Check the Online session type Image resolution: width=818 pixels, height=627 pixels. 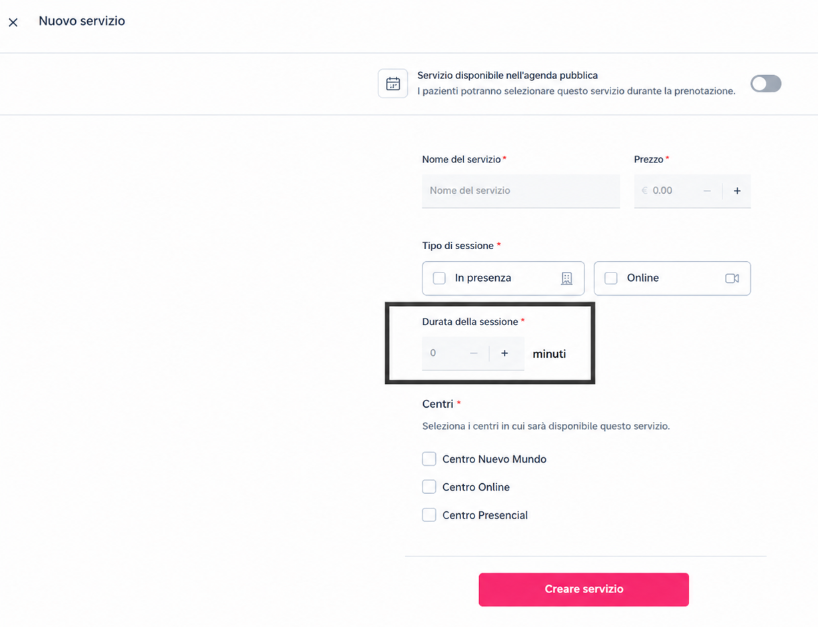(x=611, y=278)
